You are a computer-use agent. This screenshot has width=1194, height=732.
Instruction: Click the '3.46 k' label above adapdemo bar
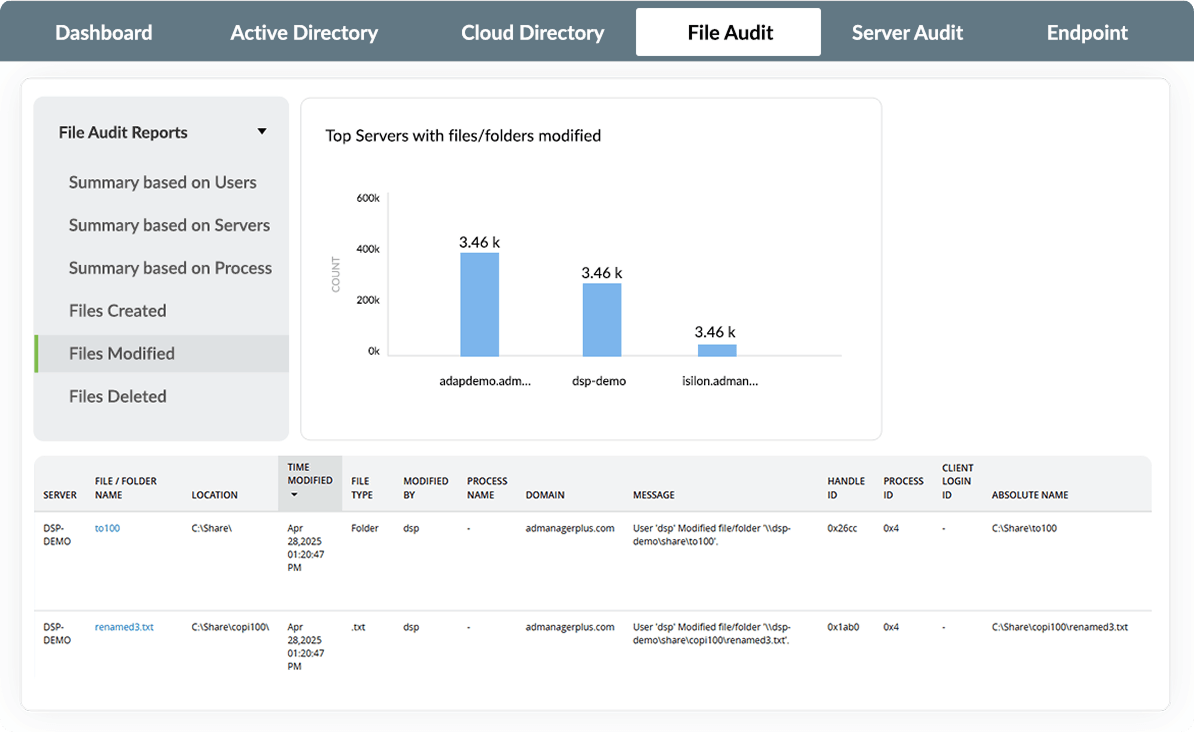(x=479, y=242)
